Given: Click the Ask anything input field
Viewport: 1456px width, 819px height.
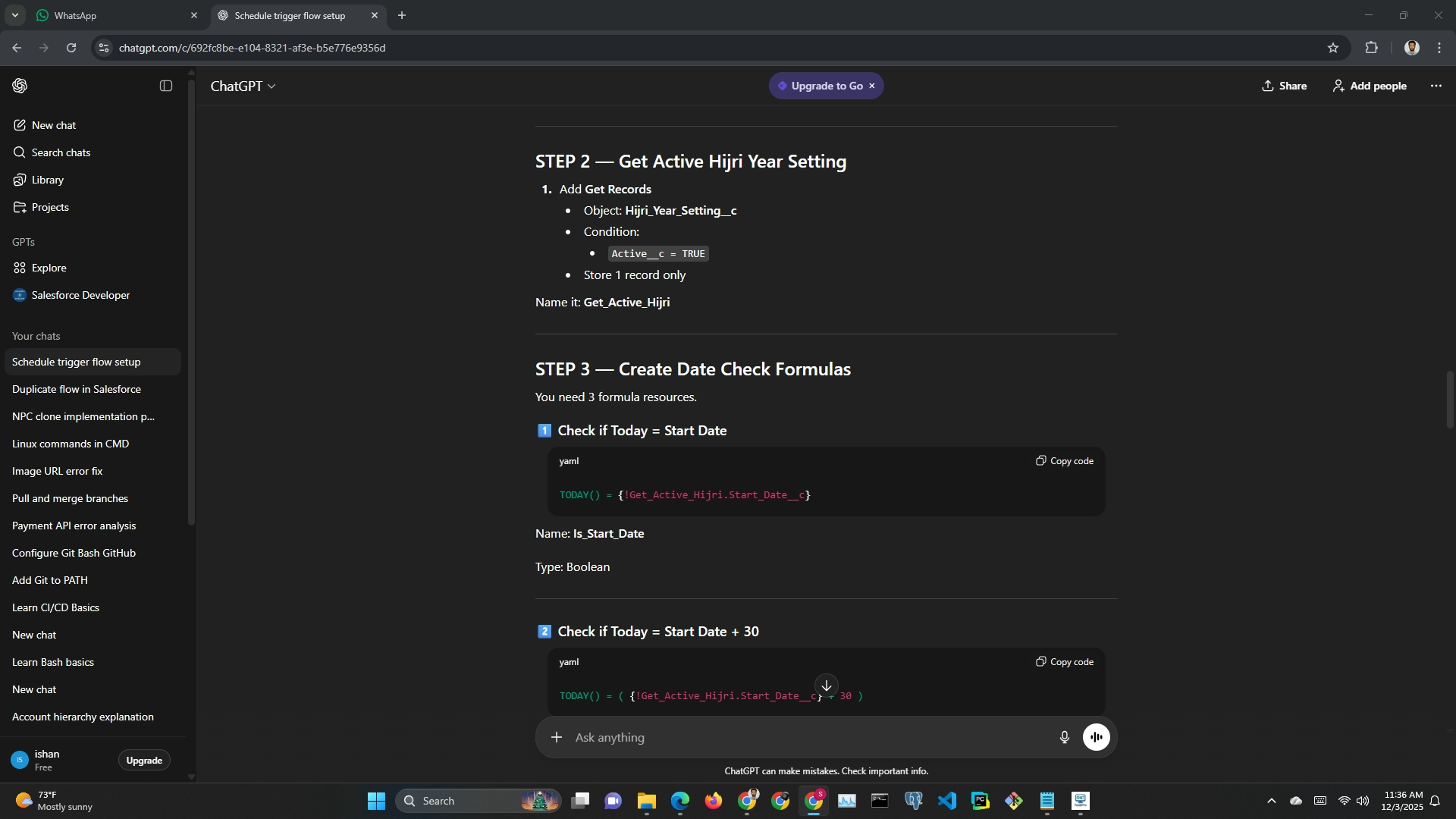Looking at the screenshot, I should point(804,737).
